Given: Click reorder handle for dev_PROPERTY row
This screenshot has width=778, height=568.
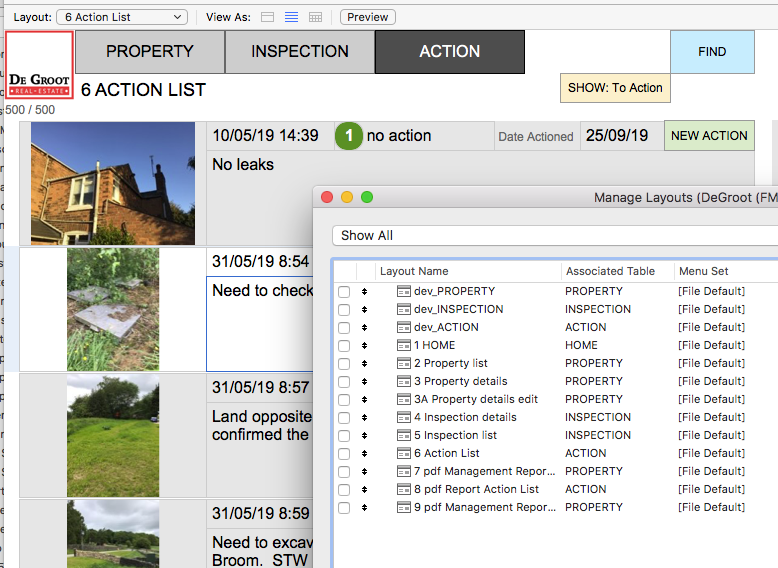Looking at the screenshot, I should [365, 292].
